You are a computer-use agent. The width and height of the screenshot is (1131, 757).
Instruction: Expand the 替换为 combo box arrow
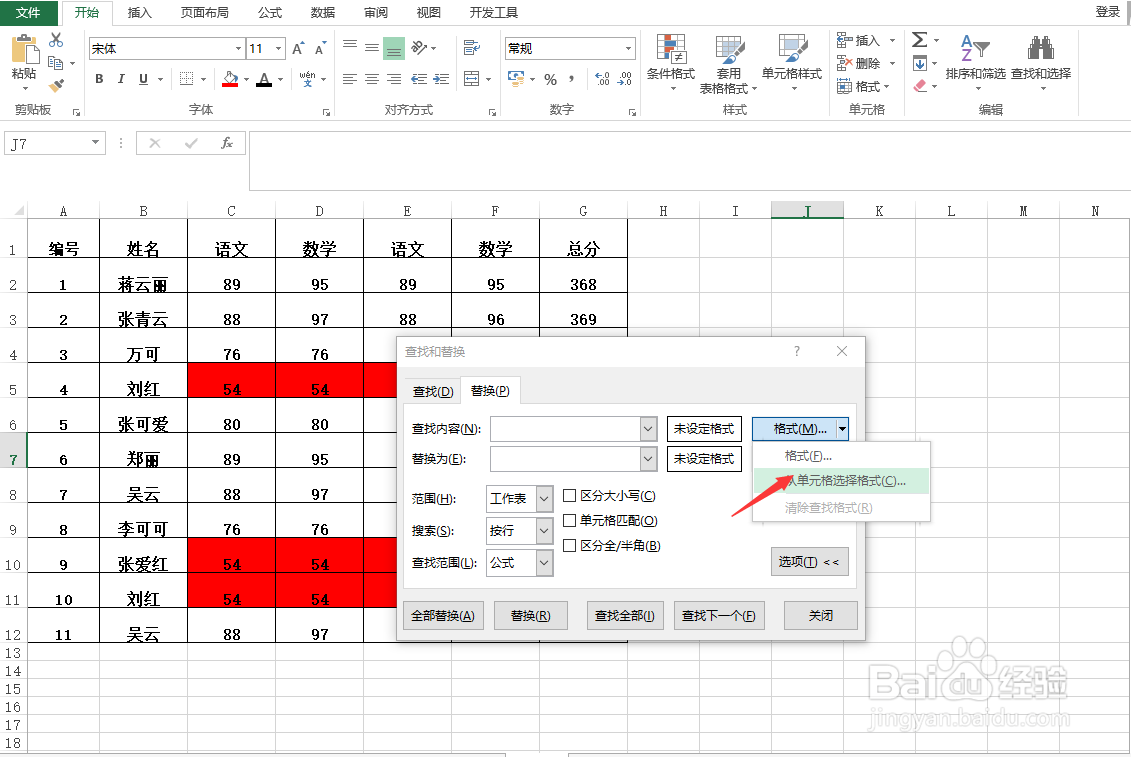pyautogui.click(x=648, y=459)
